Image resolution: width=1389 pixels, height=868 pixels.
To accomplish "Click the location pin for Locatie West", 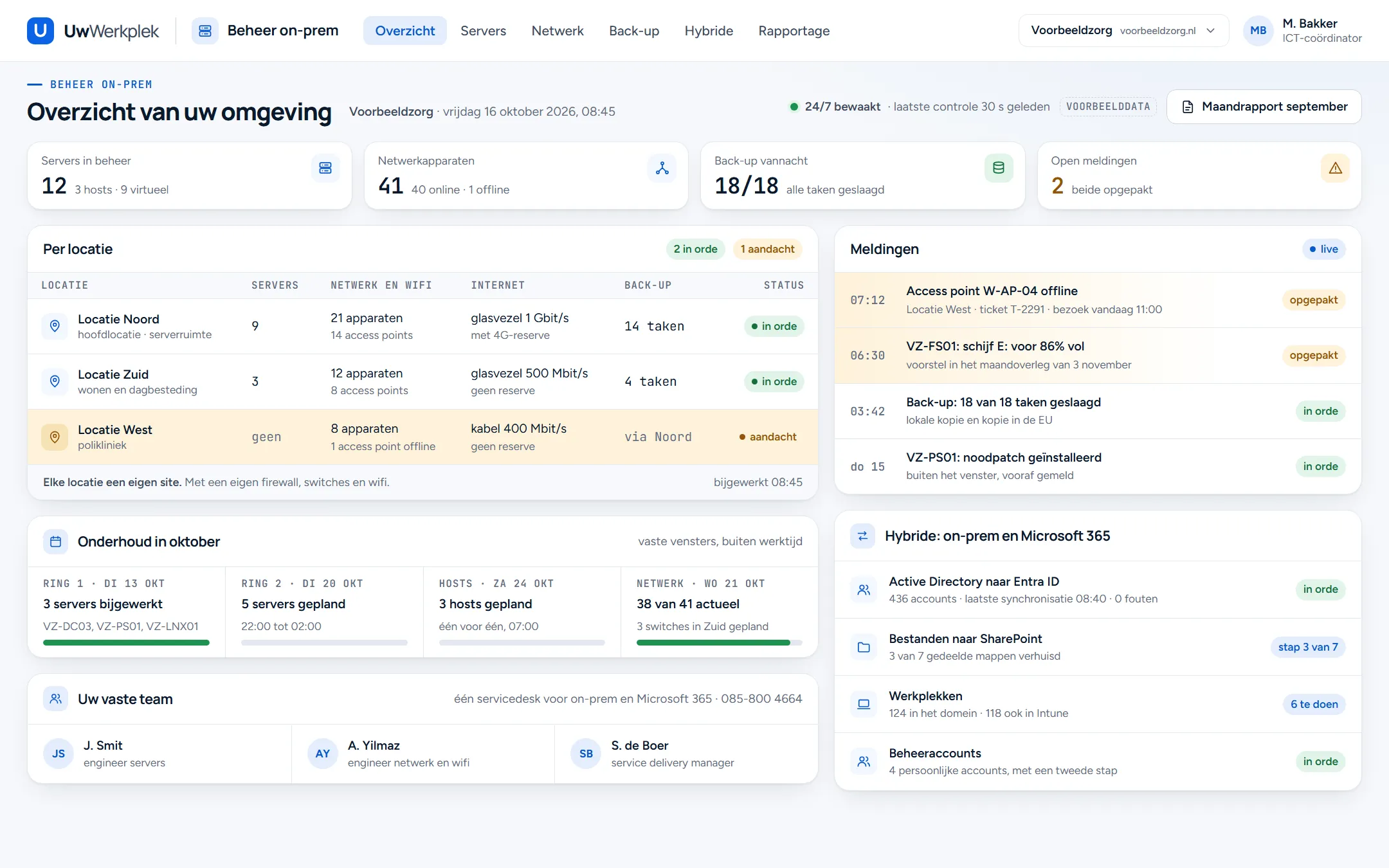I will pyautogui.click(x=55, y=437).
